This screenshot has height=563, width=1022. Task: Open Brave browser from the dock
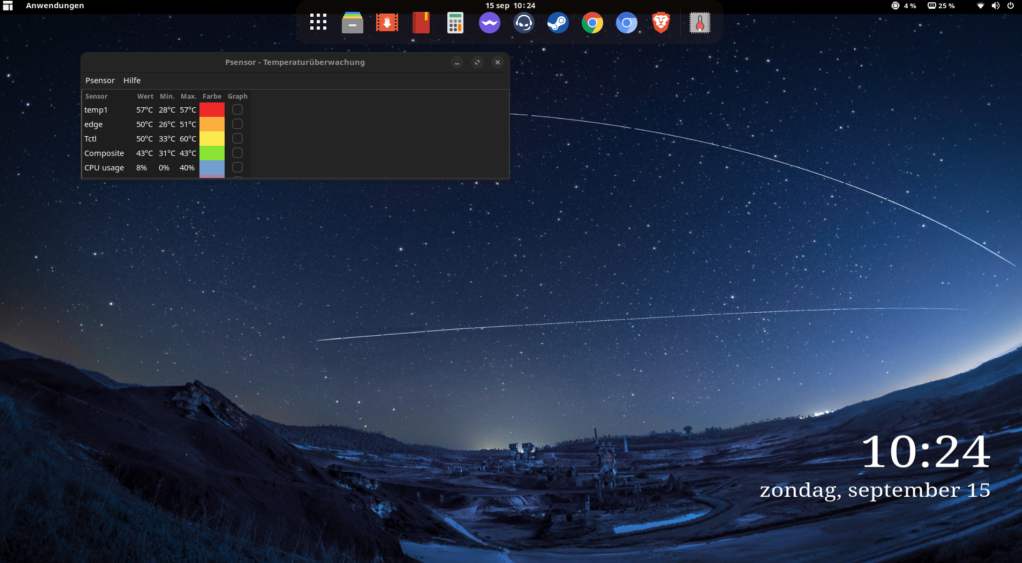click(x=660, y=22)
